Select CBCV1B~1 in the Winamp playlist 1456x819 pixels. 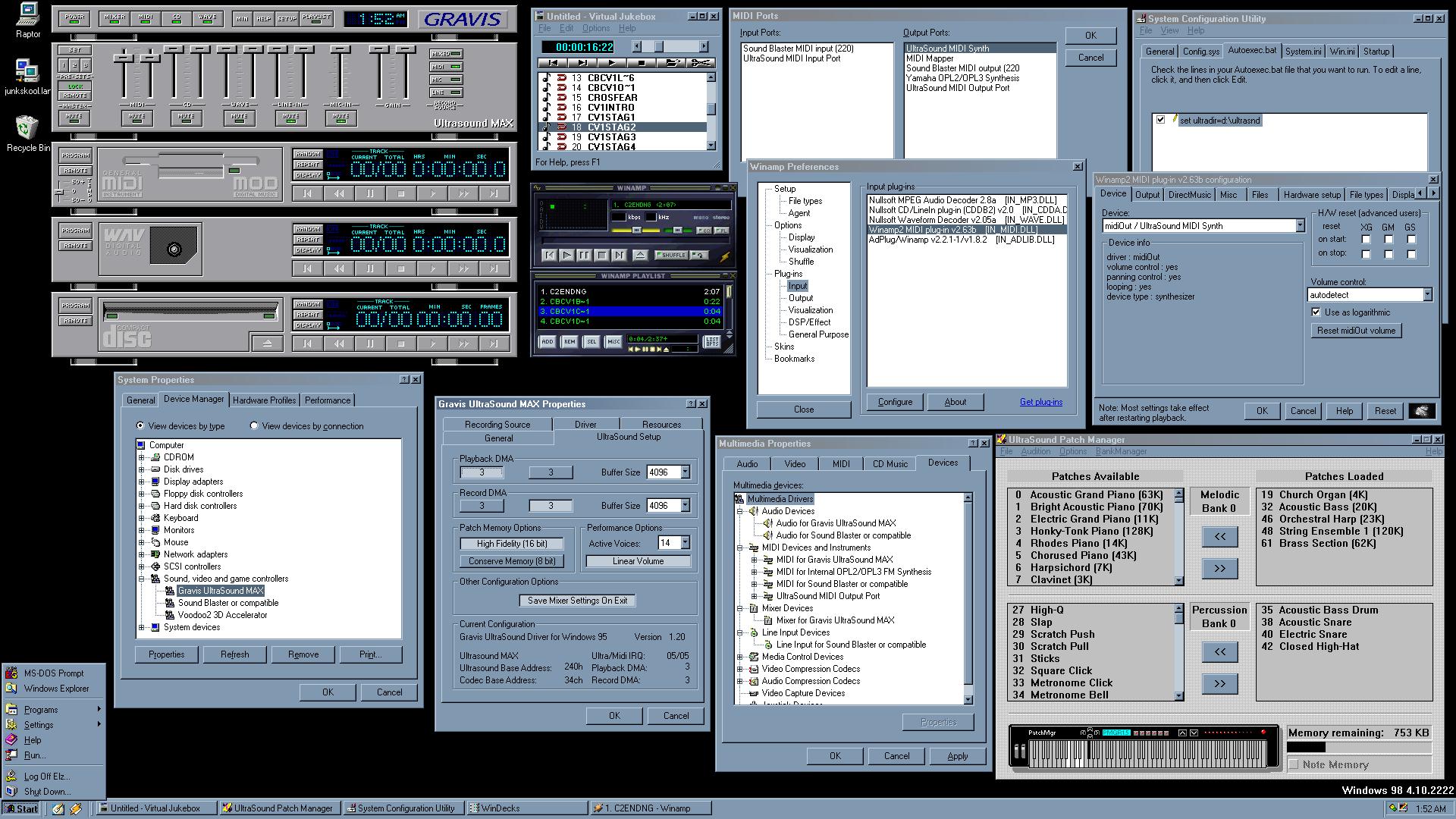[x=631, y=302]
